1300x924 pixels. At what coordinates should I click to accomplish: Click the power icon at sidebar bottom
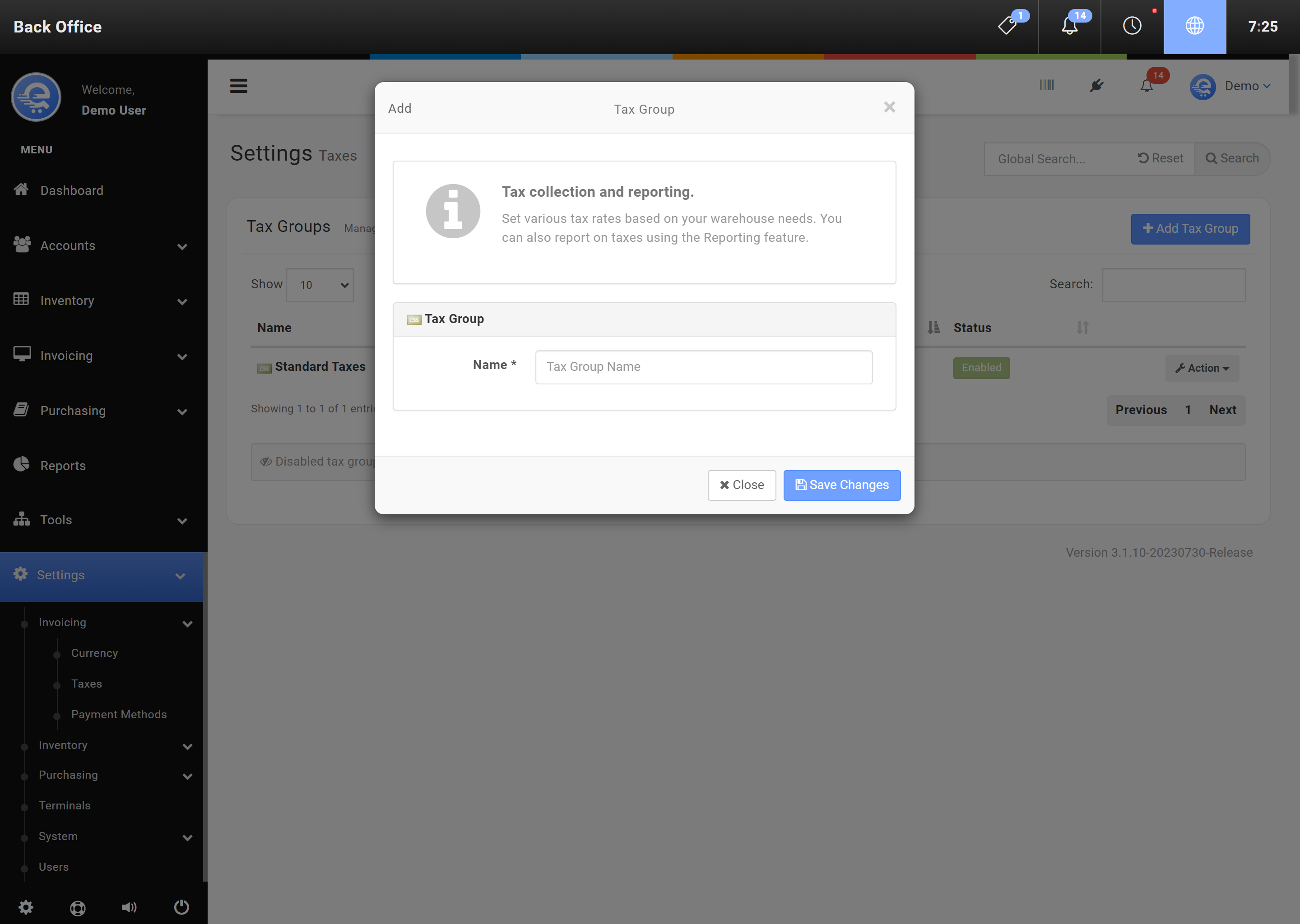tap(181, 906)
